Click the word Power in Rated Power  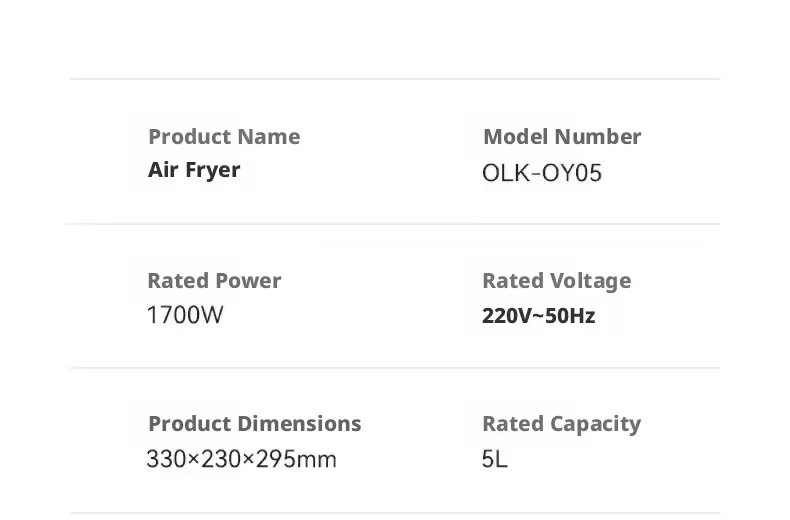(x=248, y=281)
